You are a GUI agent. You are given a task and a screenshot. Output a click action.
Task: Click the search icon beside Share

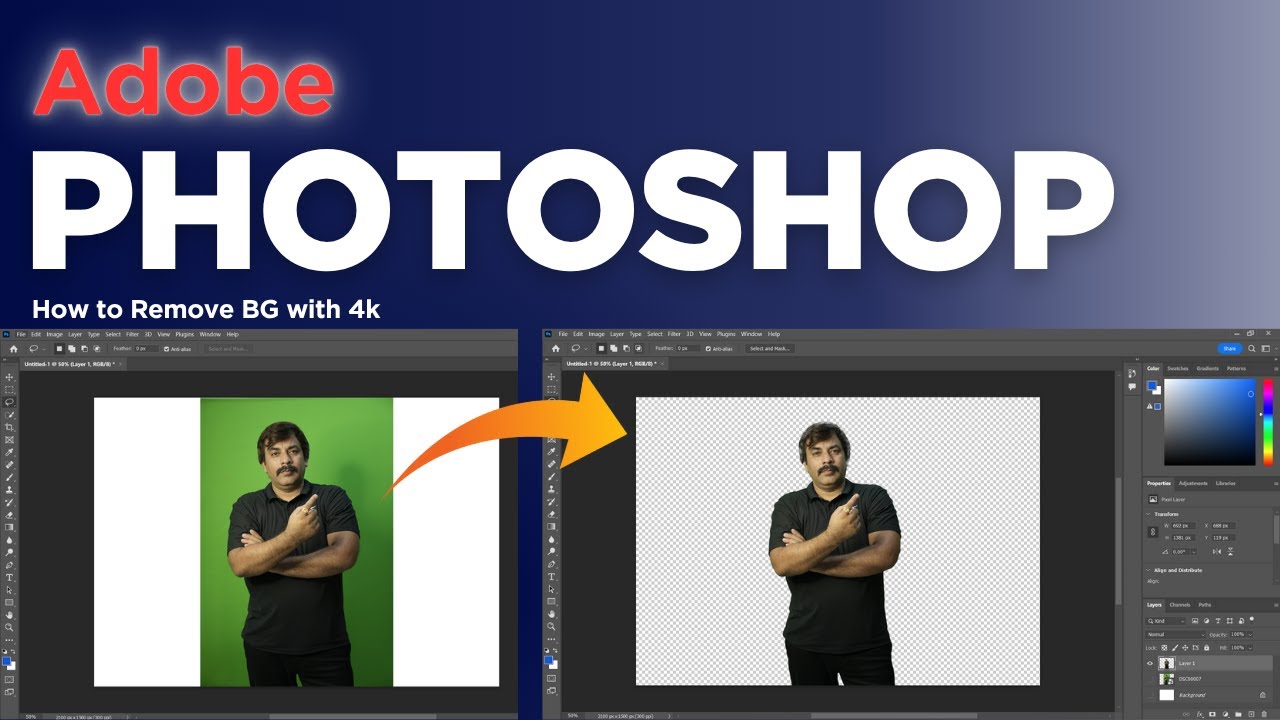point(1252,348)
